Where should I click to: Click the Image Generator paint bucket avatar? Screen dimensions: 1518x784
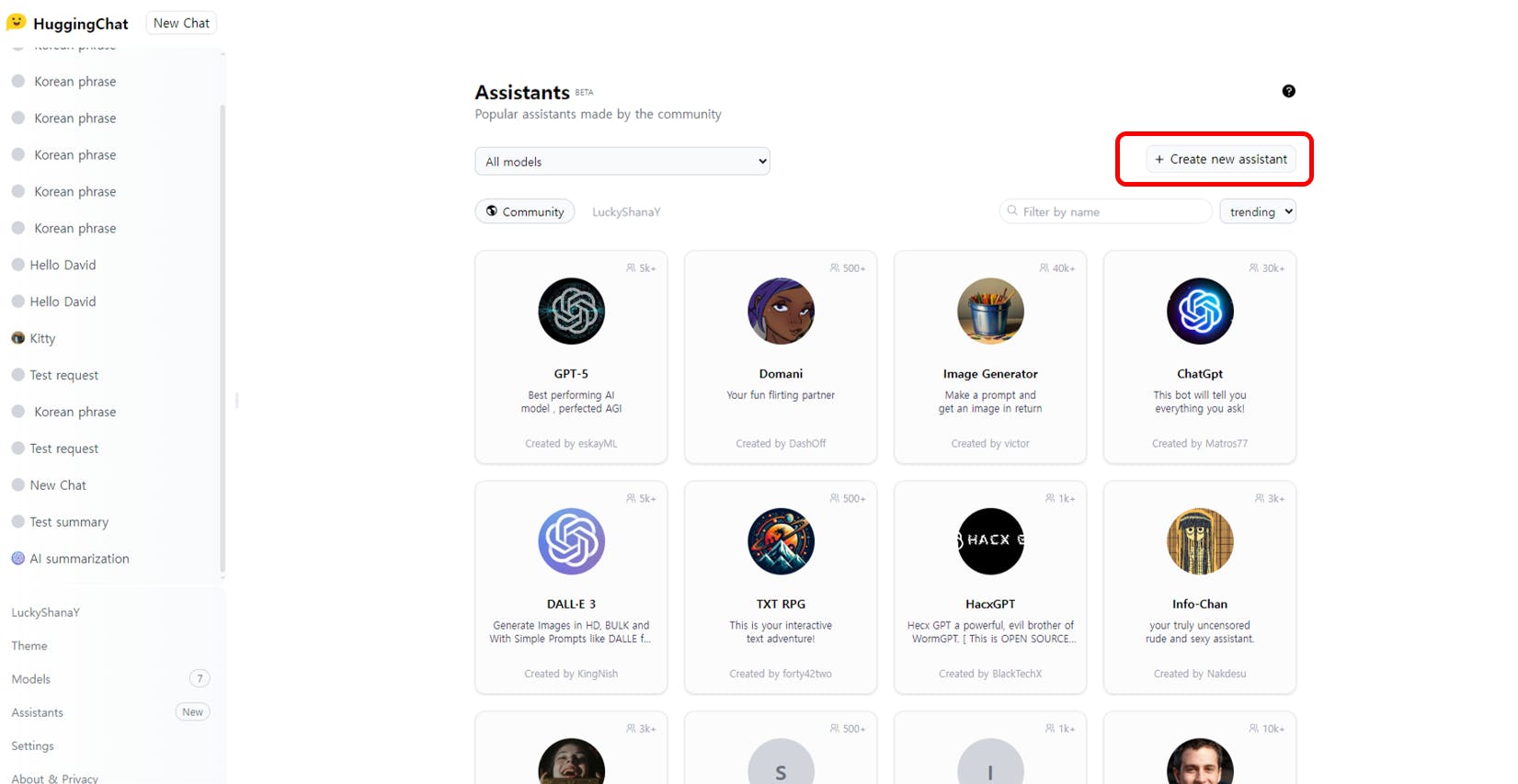pos(990,312)
